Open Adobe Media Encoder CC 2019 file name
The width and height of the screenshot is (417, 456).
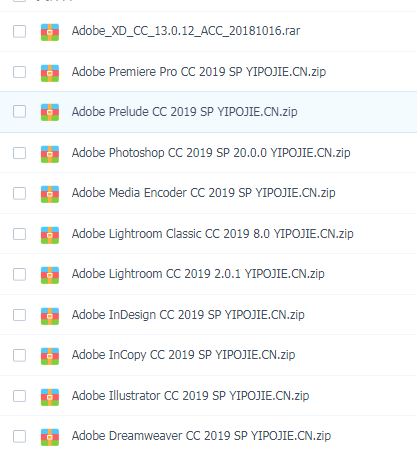coord(203,193)
